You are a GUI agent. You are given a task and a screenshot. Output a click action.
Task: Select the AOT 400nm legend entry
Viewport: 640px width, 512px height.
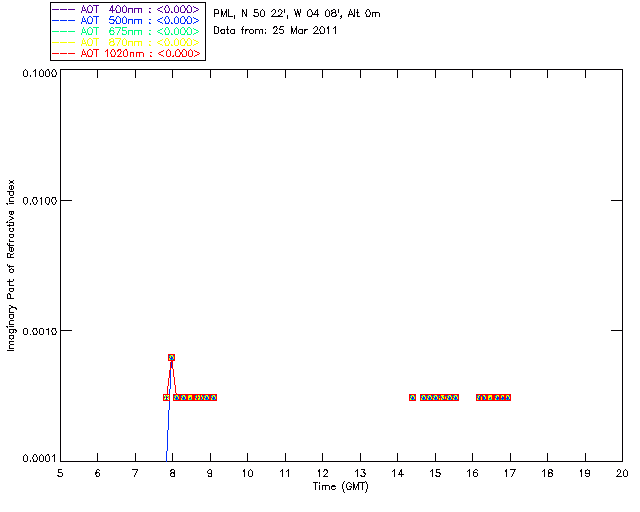click(126, 9)
